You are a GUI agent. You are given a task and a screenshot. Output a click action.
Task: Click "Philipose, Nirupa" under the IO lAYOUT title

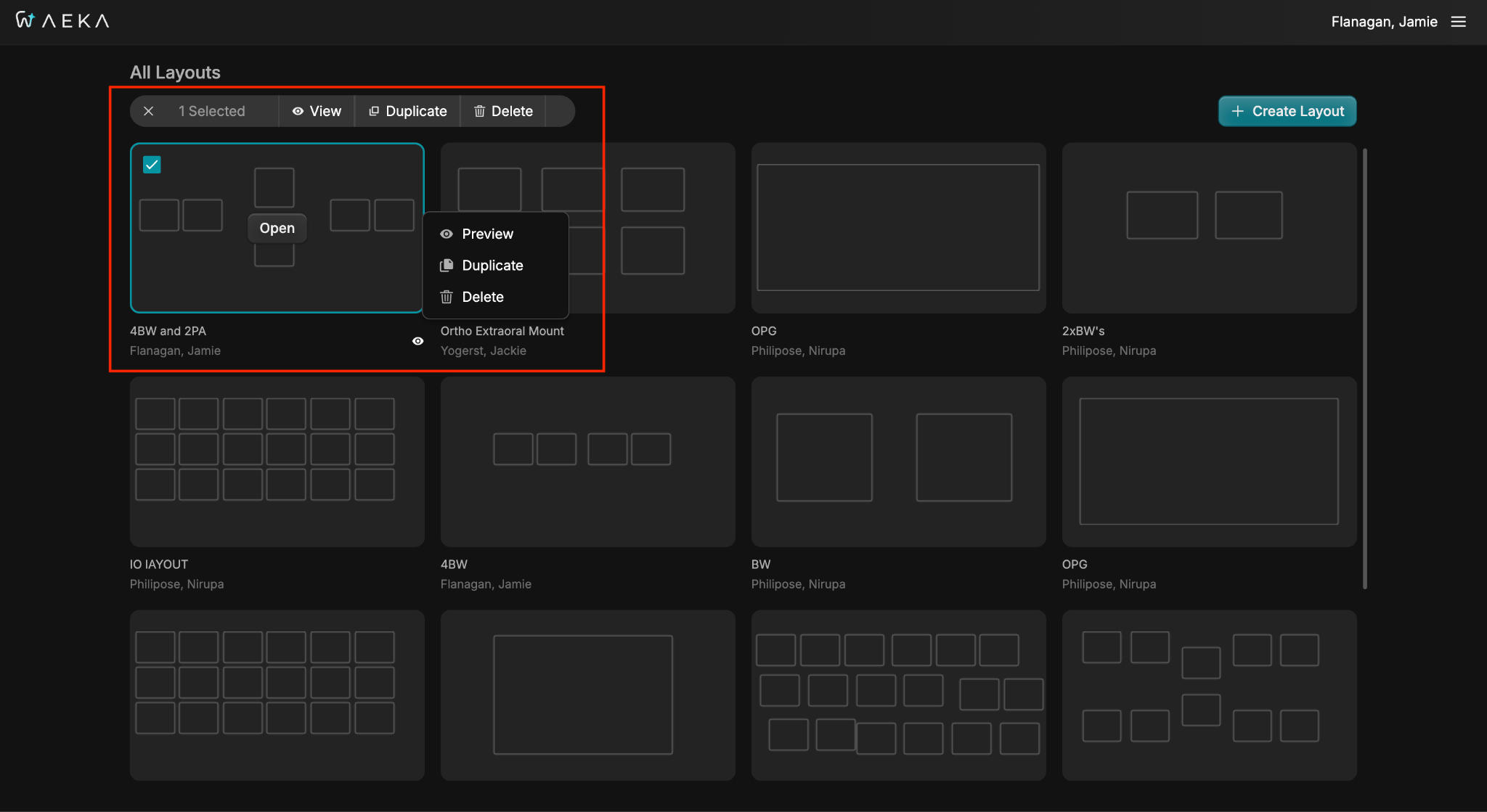[x=176, y=584]
